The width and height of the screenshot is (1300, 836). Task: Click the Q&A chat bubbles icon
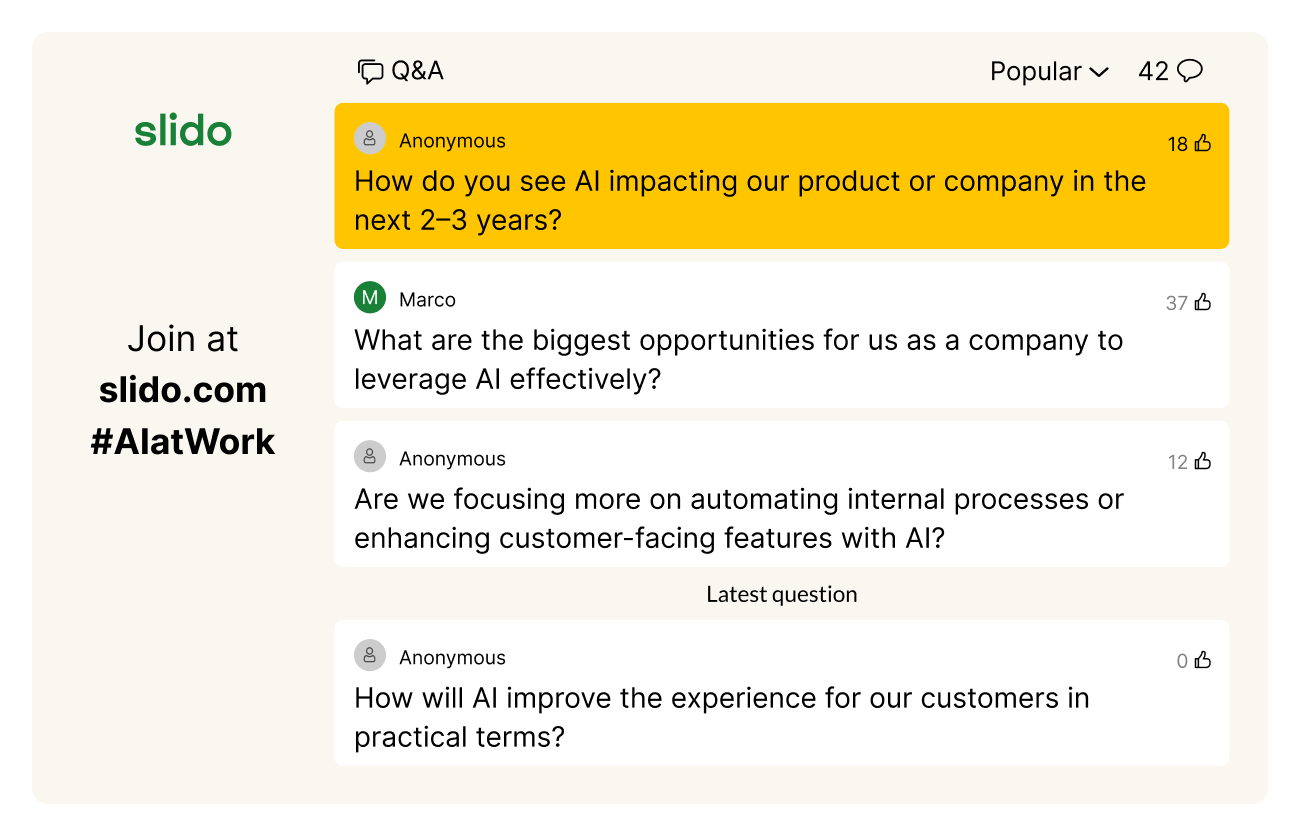coord(371,72)
